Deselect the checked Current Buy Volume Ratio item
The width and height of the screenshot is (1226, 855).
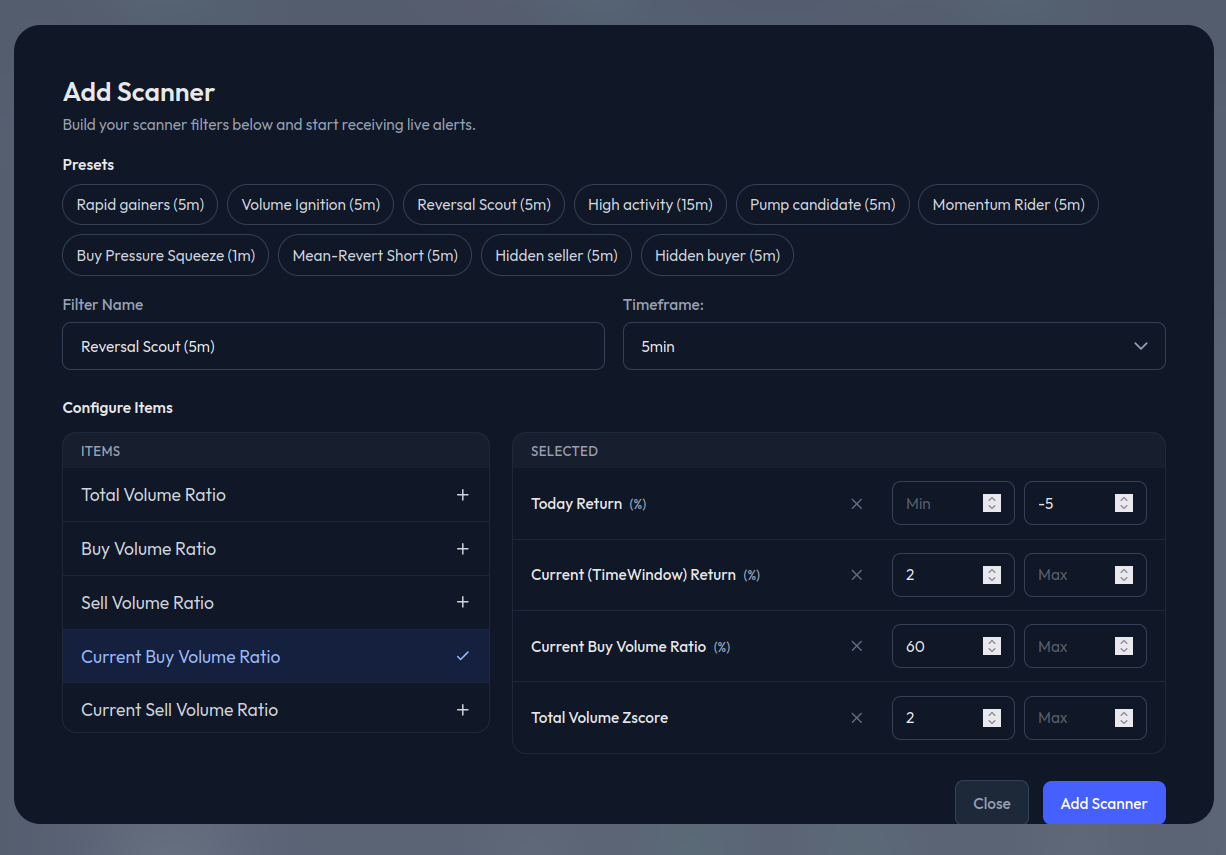(462, 657)
